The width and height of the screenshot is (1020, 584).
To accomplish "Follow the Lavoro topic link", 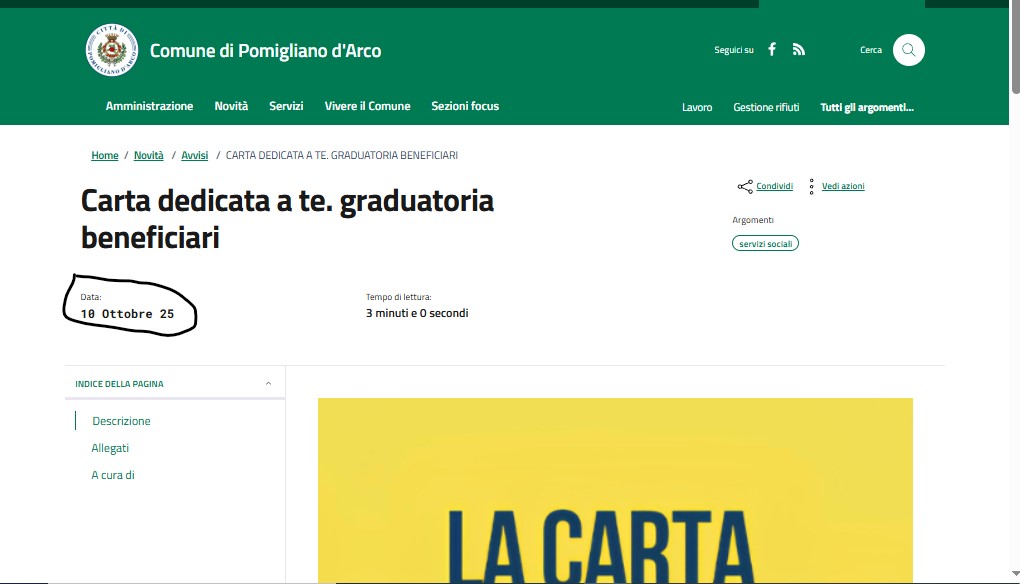I will coord(697,107).
